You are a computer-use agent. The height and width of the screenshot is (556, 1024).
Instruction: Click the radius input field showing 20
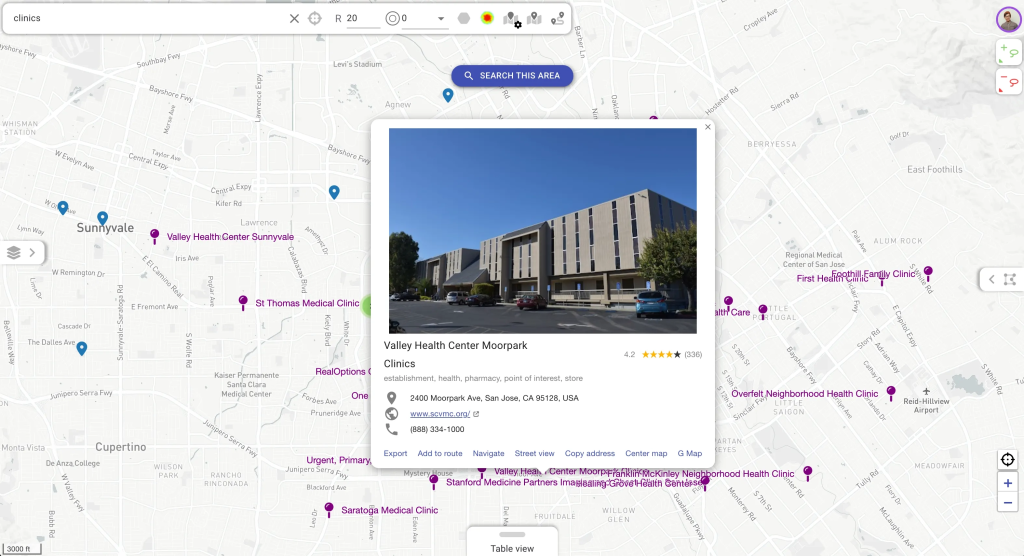(x=362, y=18)
